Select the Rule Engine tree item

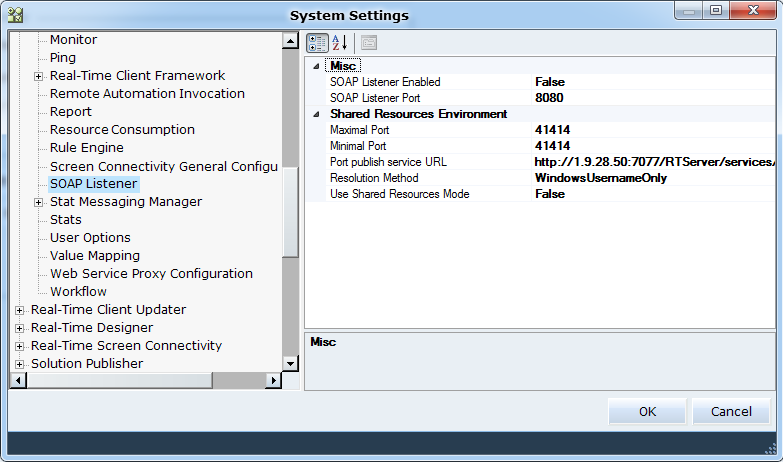coord(87,148)
